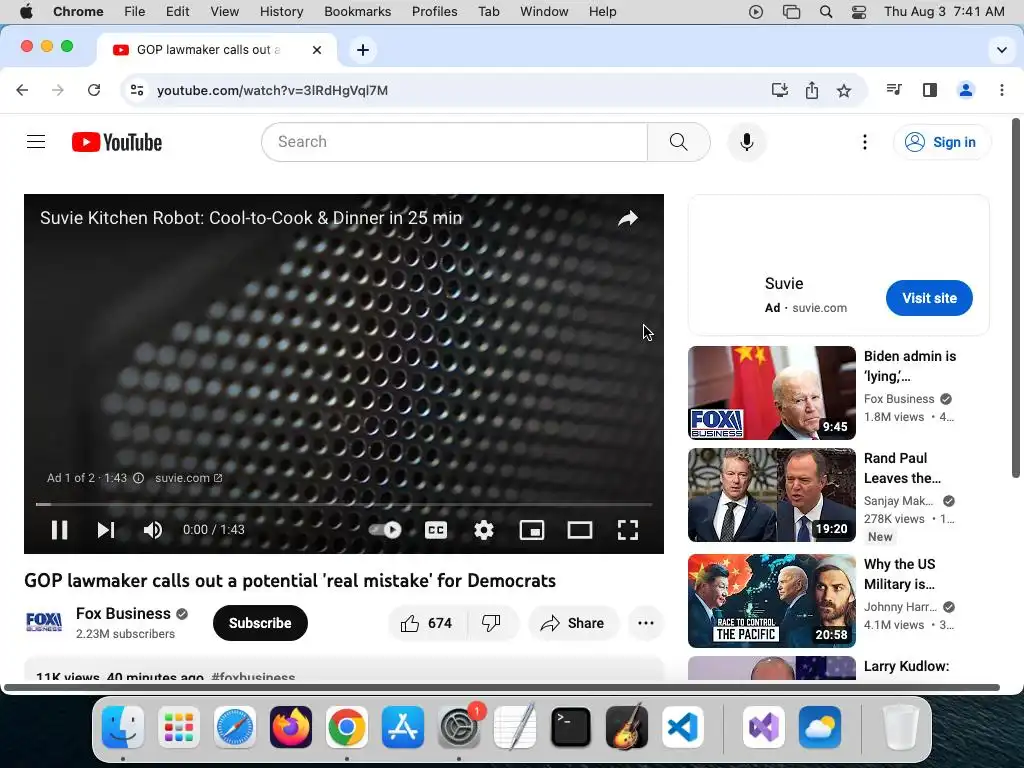
Task: Open Biden admin is 'lying' video thumbnail
Action: coord(772,392)
